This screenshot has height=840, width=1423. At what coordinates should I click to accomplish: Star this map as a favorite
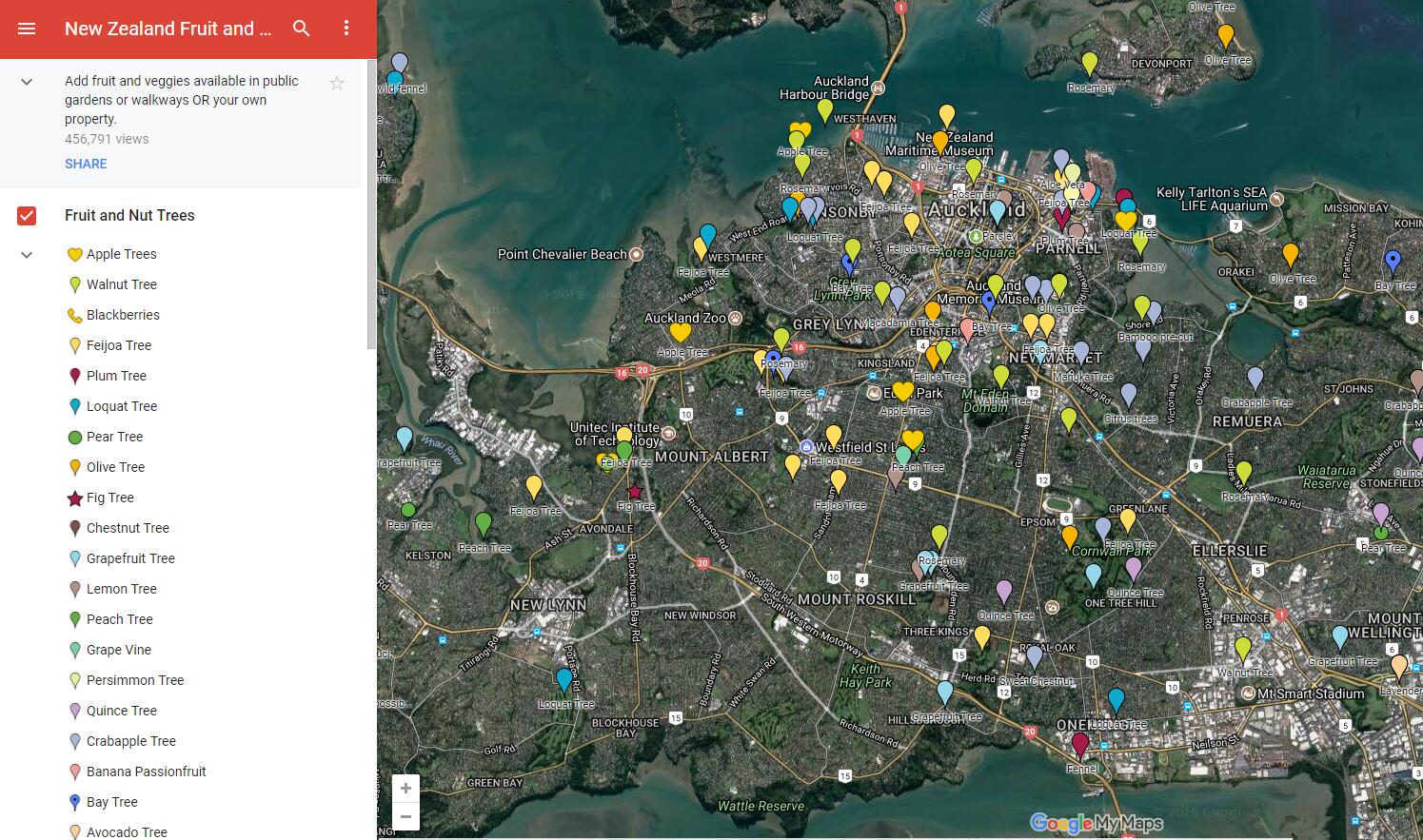[337, 84]
